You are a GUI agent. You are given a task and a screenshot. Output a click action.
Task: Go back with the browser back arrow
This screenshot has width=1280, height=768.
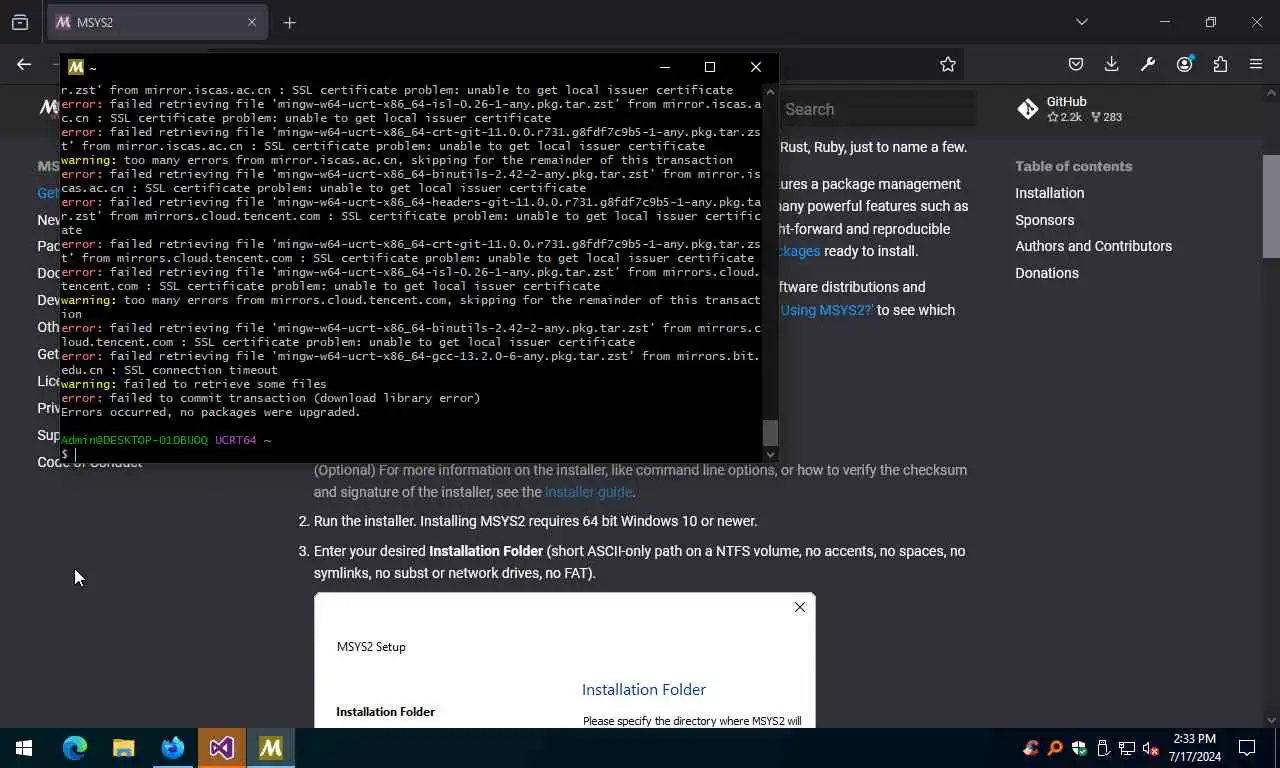(x=24, y=64)
